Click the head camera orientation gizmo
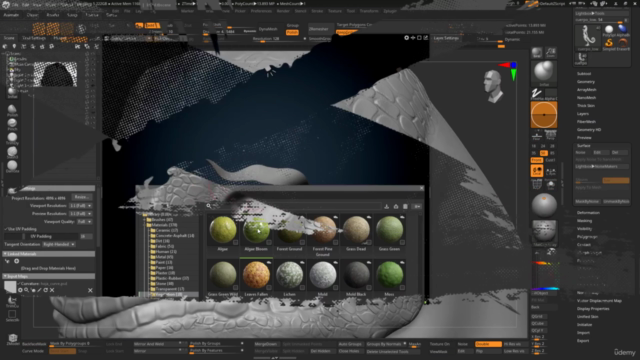 [493, 85]
